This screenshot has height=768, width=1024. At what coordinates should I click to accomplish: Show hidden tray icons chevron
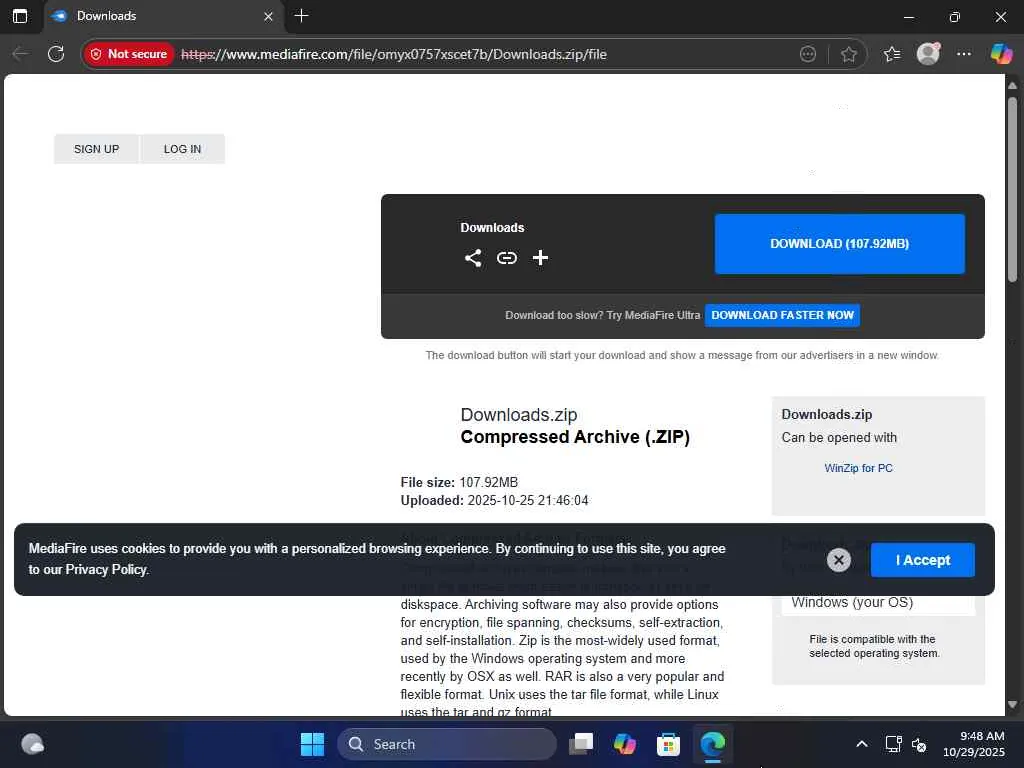pyautogui.click(x=862, y=744)
